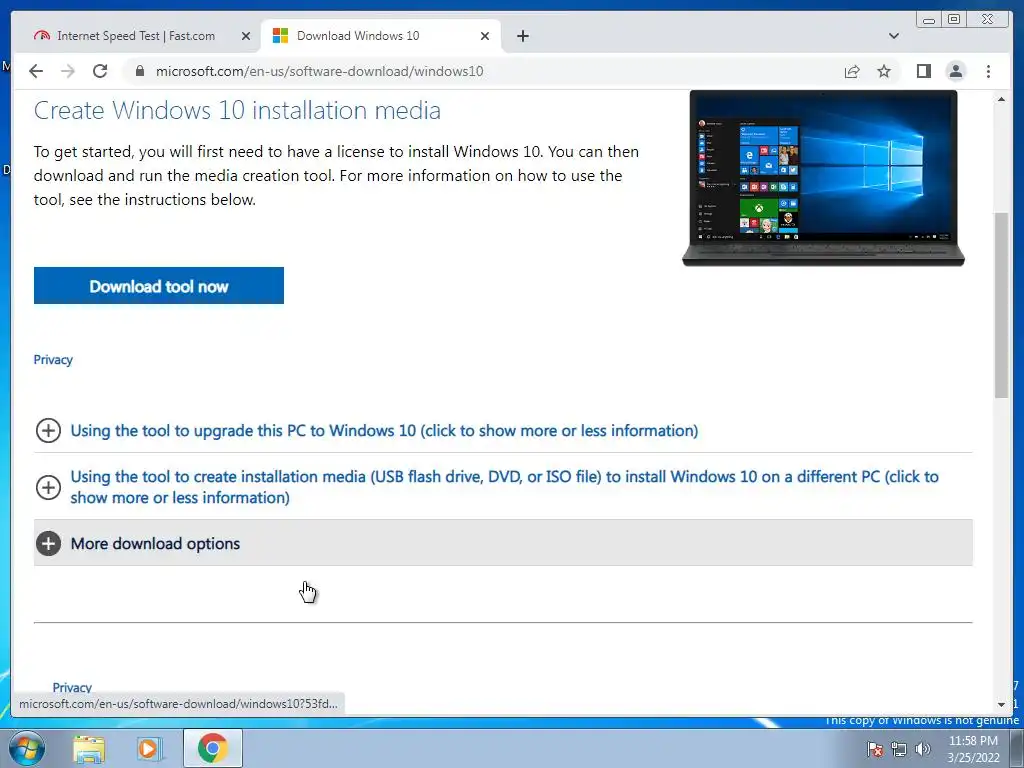1024x768 pixels.
Task: Open 'Using the tool to create installation media' link
Action: pos(504,487)
